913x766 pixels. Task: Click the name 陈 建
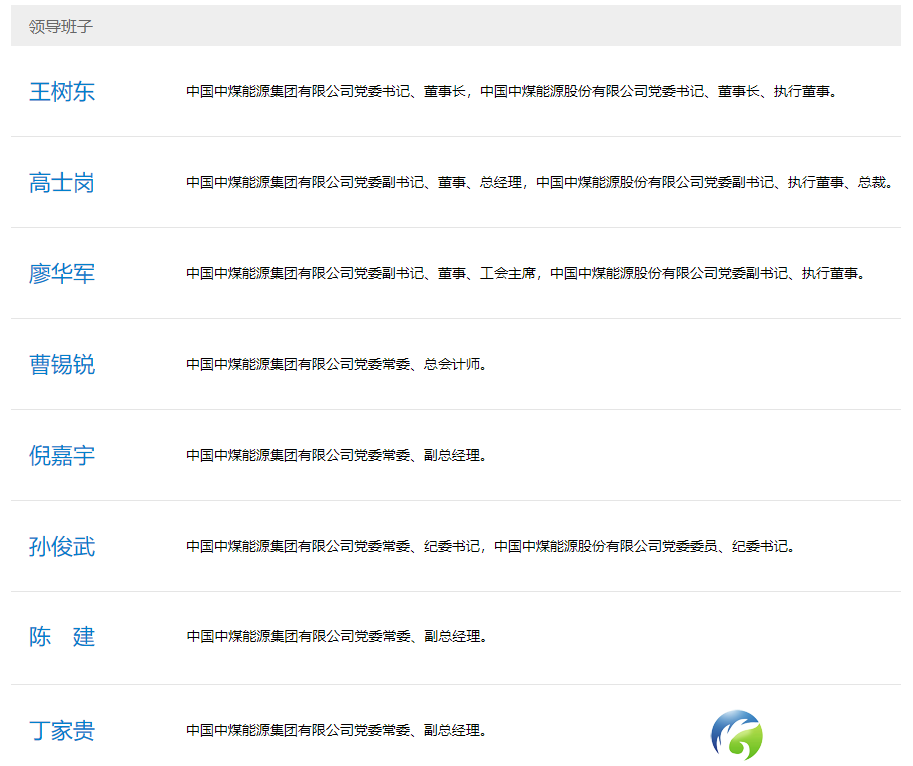pos(62,637)
